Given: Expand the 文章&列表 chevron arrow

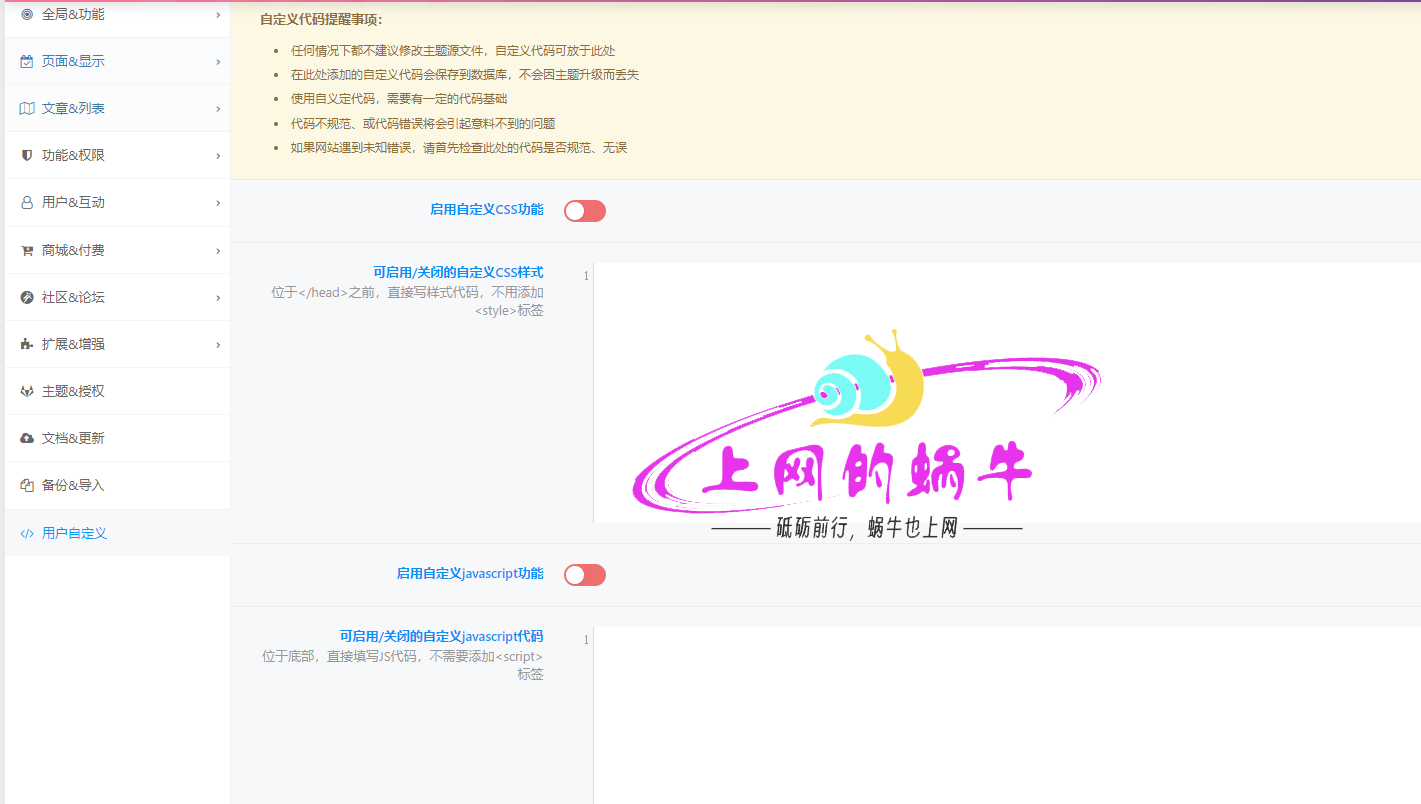Looking at the screenshot, I should click(x=218, y=108).
